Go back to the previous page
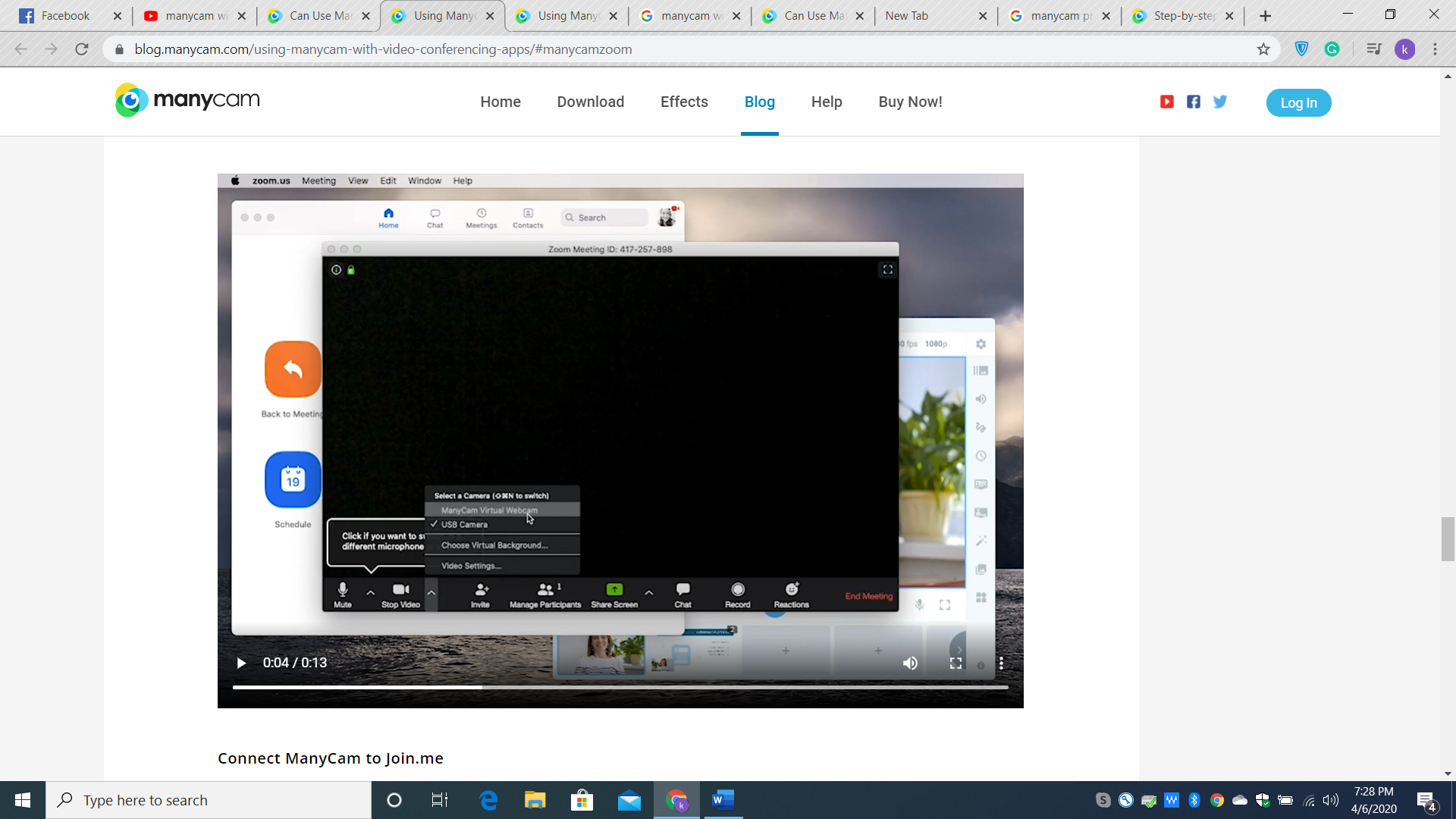This screenshot has height=819, width=1456. [21, 49]
